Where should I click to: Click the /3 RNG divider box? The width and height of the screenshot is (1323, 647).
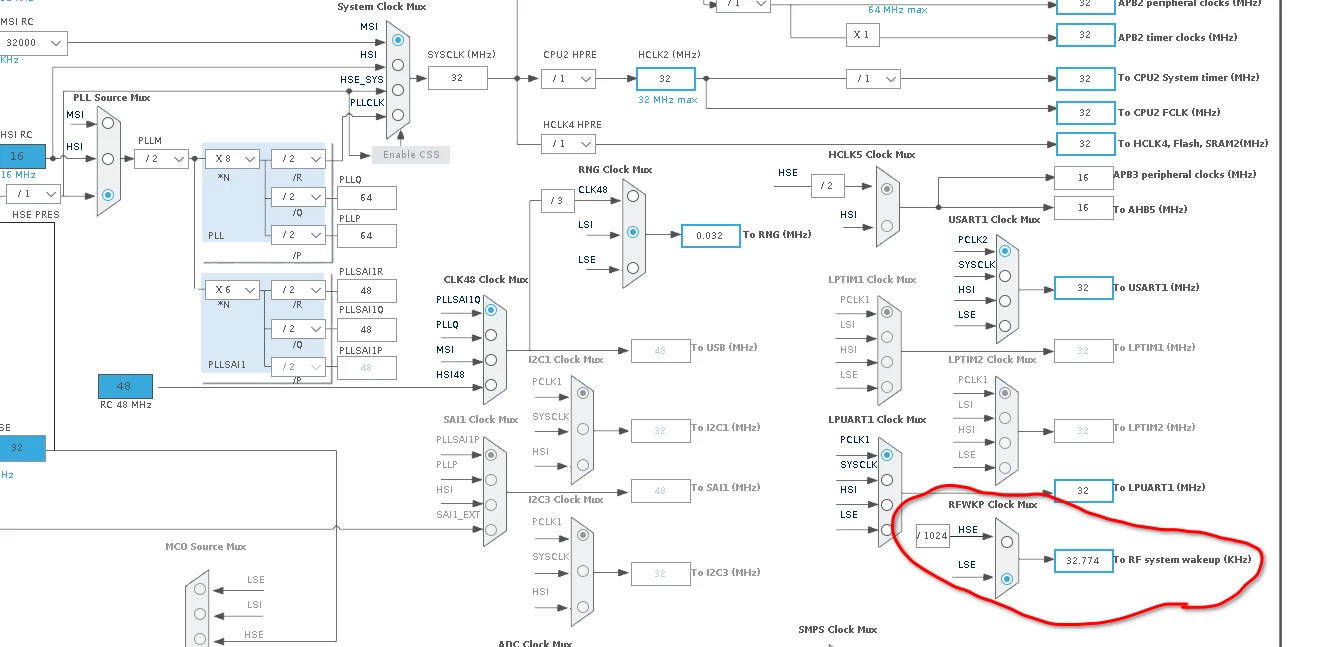(557, 201)
